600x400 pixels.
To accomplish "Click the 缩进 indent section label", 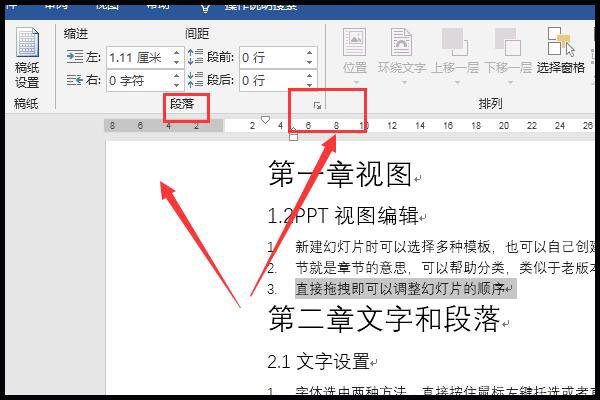I will pyautogui.click(x=76, y=34).
